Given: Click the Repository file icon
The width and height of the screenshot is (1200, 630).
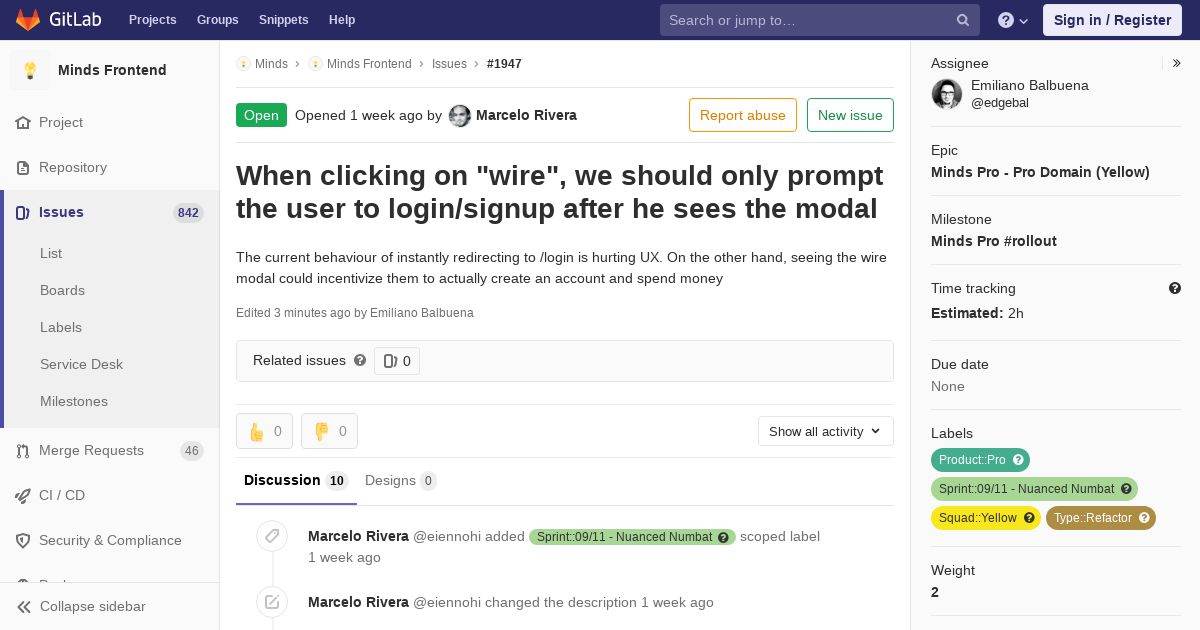Looking at the screenshot, I should pyautogui.click(x=23, y=167).
